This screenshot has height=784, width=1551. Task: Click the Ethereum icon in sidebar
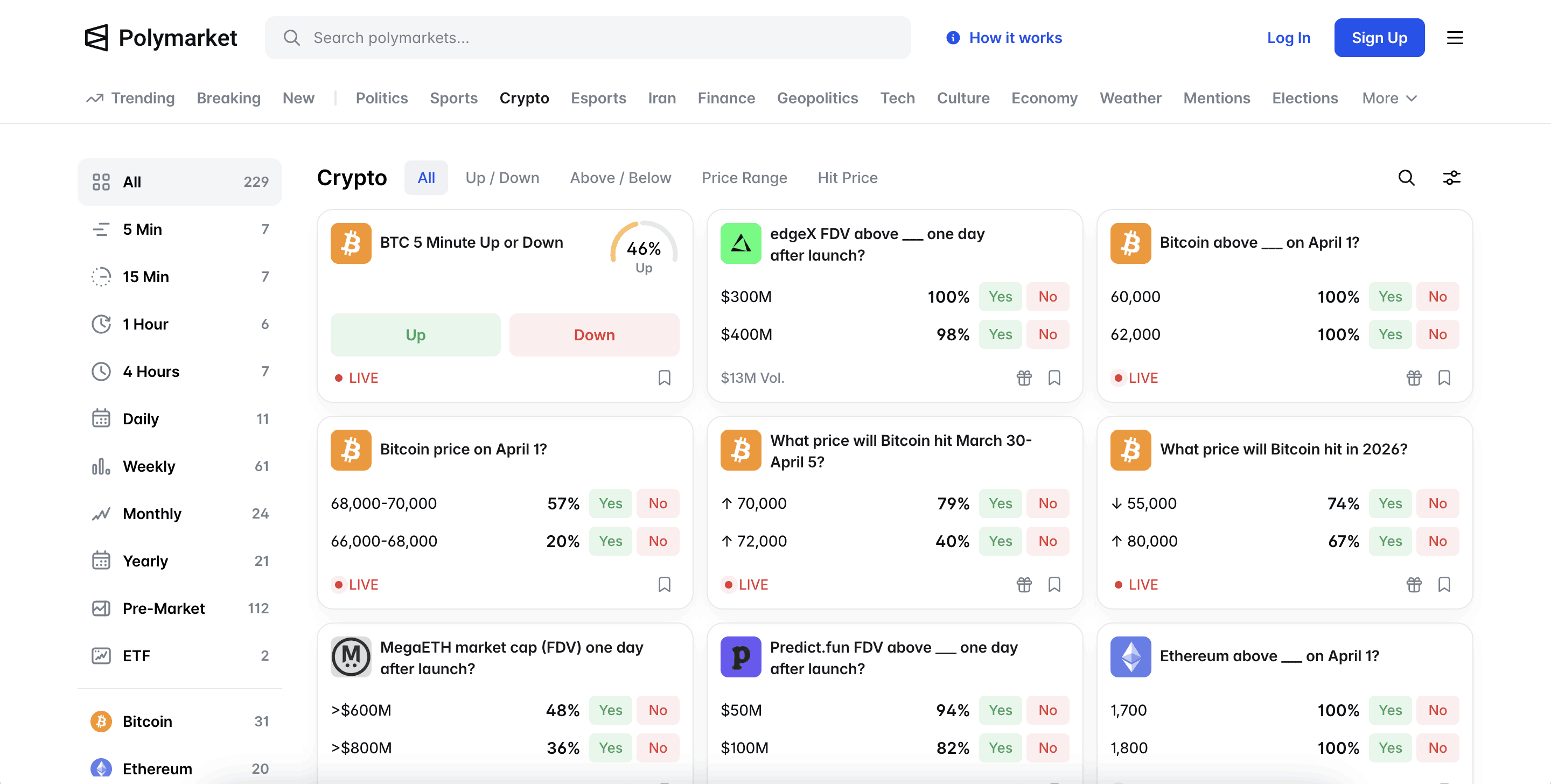(x=102, y=768)
